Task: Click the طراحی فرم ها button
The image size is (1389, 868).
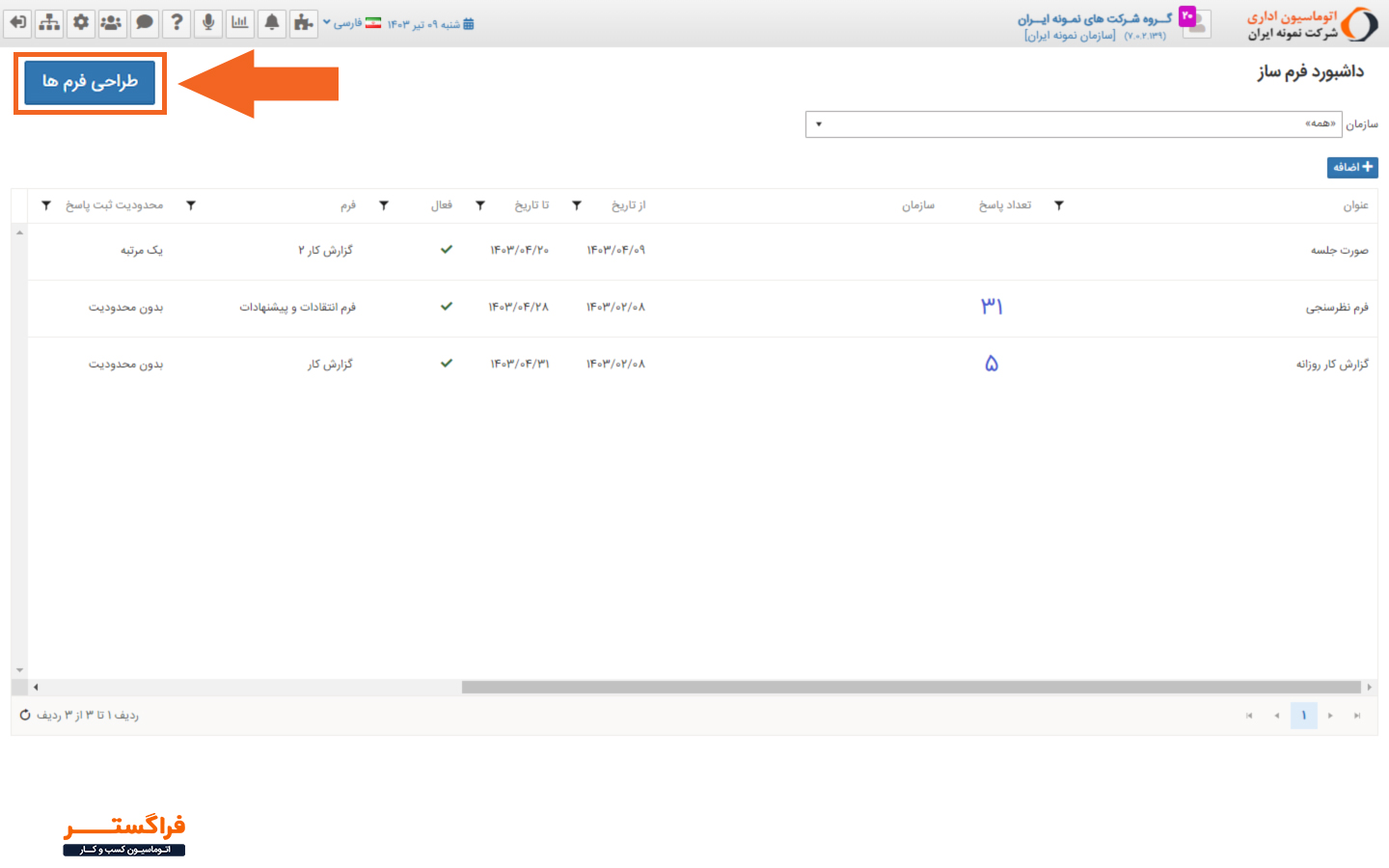Action: point(90,83)
